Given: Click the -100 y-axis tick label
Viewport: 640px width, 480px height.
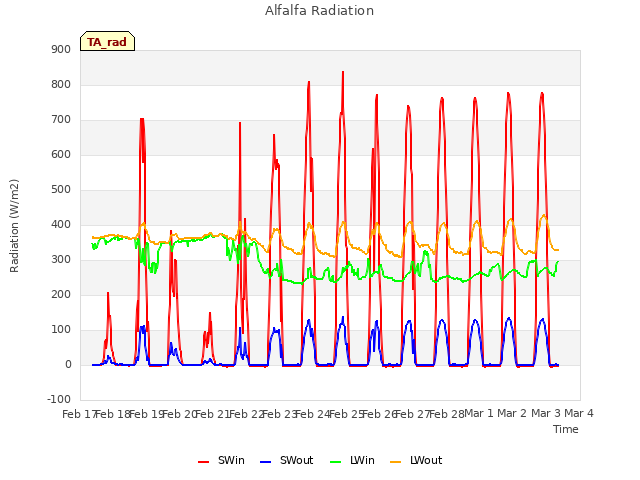Looking at the screenshot, I should [59, 399].
